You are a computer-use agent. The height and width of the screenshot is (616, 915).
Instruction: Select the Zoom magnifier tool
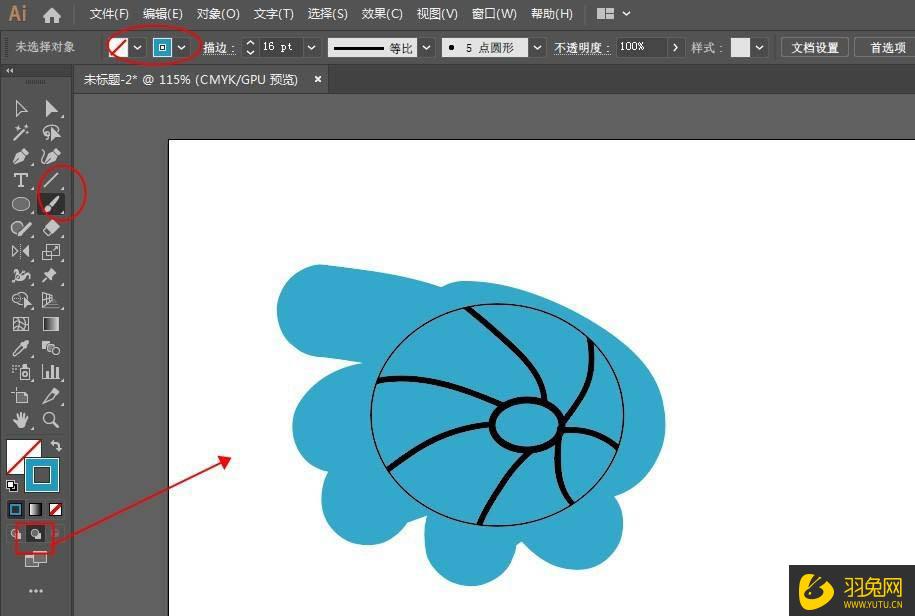[51, 420]
